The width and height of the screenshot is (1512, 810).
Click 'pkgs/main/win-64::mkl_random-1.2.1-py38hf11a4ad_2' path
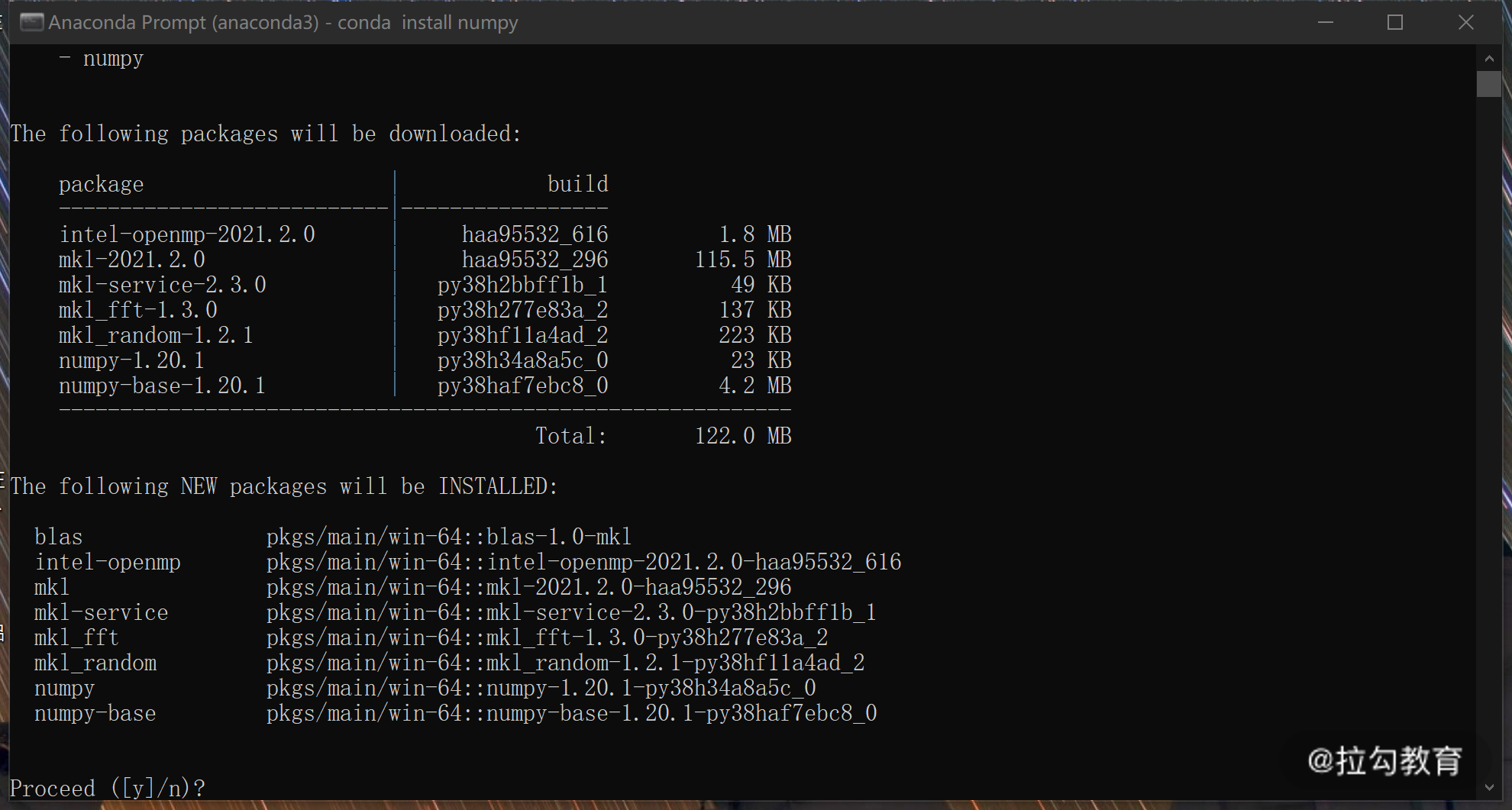(x=565, y=663)
